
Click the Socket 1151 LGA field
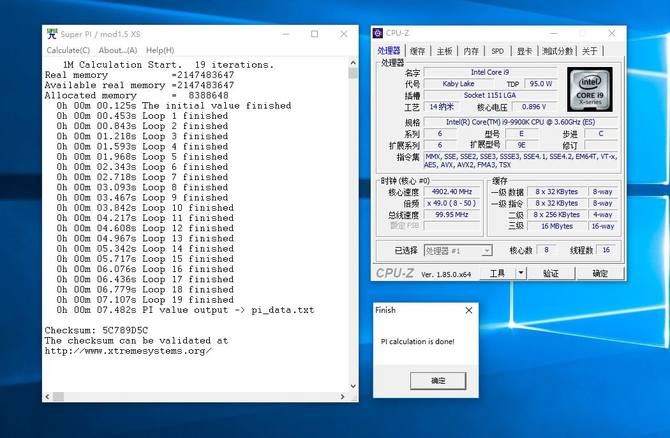[x=490, y=95]
